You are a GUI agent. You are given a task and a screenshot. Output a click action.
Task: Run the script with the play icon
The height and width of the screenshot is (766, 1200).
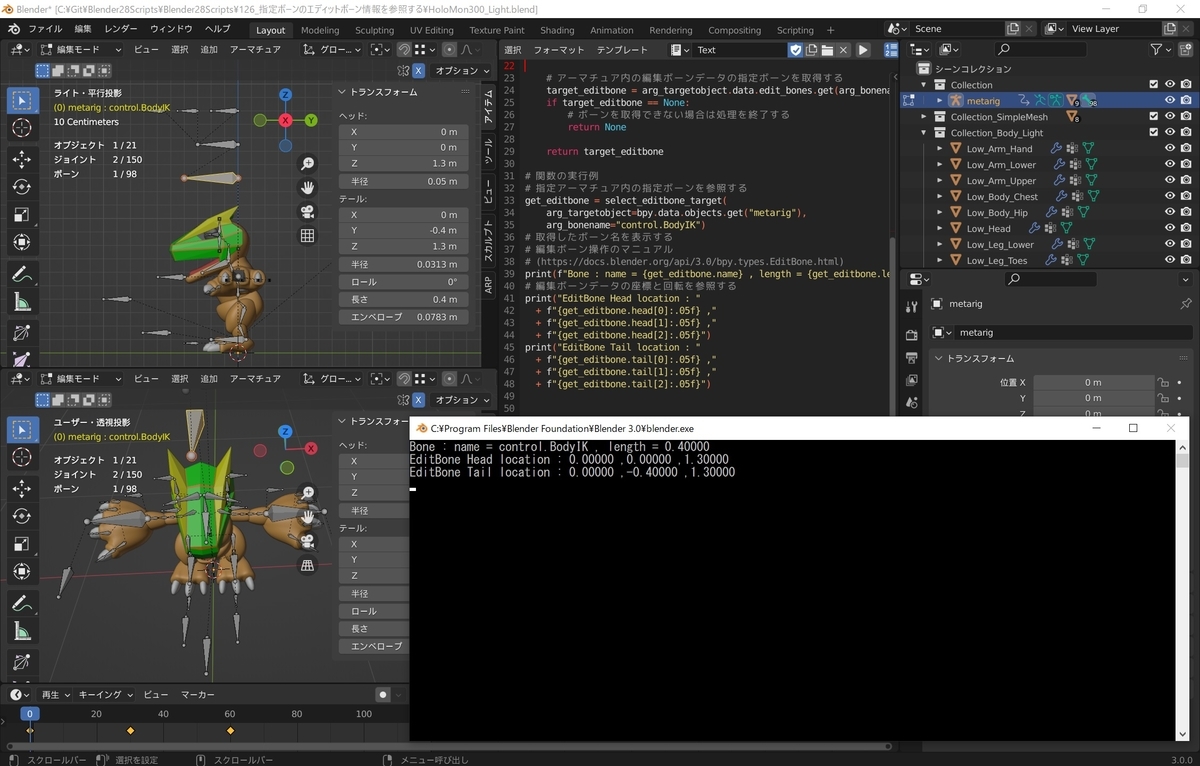click(864, 49)
